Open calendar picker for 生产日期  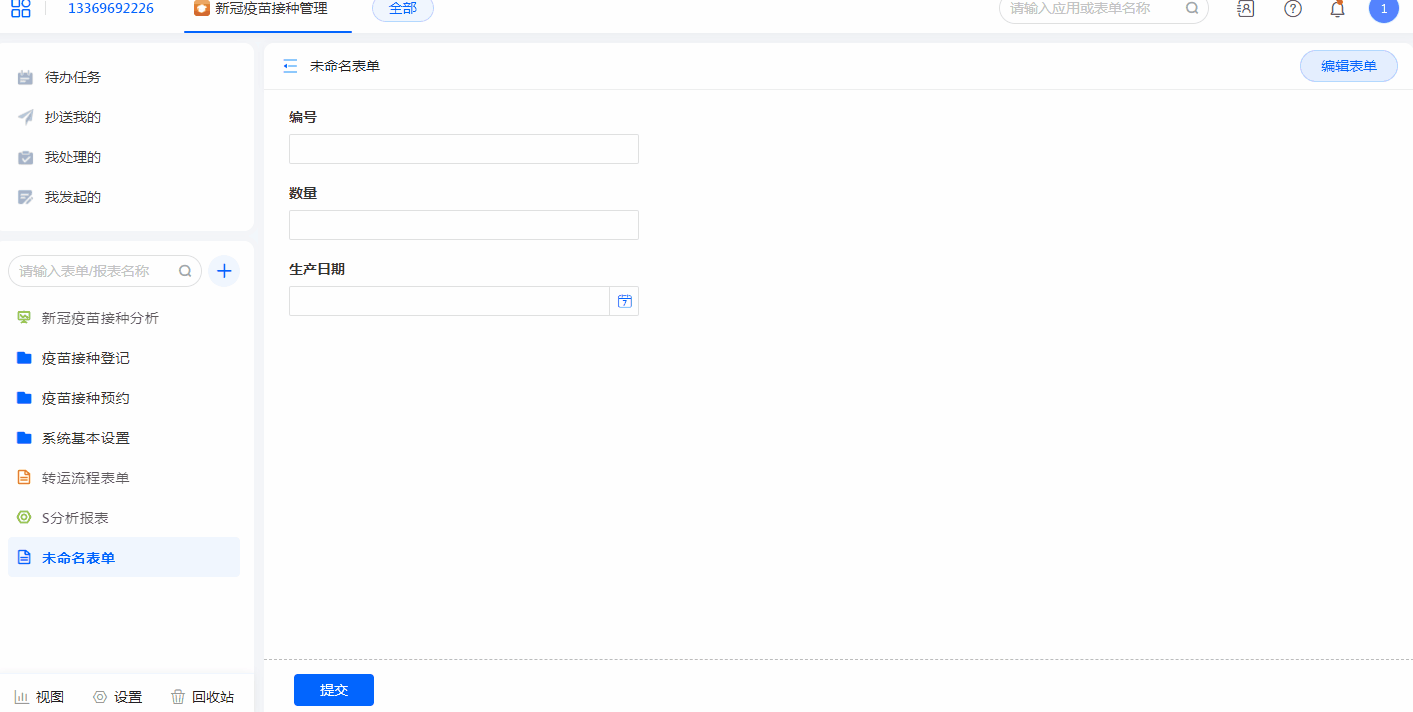(624, 301)
